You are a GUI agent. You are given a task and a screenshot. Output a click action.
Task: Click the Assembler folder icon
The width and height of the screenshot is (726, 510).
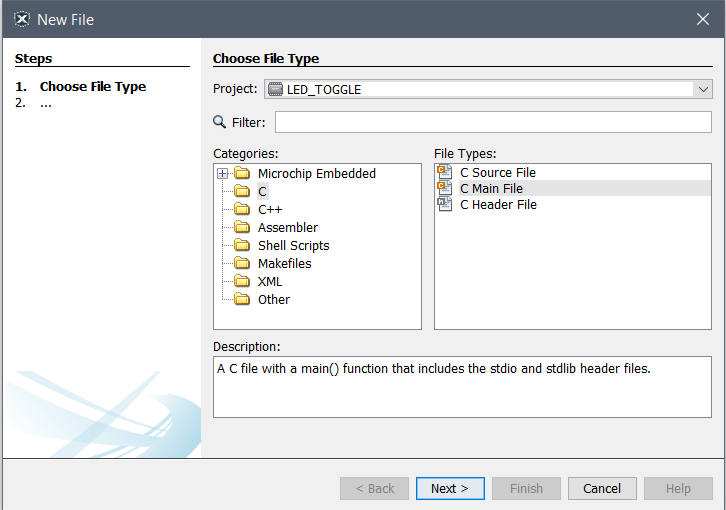(x=241, y=228)
